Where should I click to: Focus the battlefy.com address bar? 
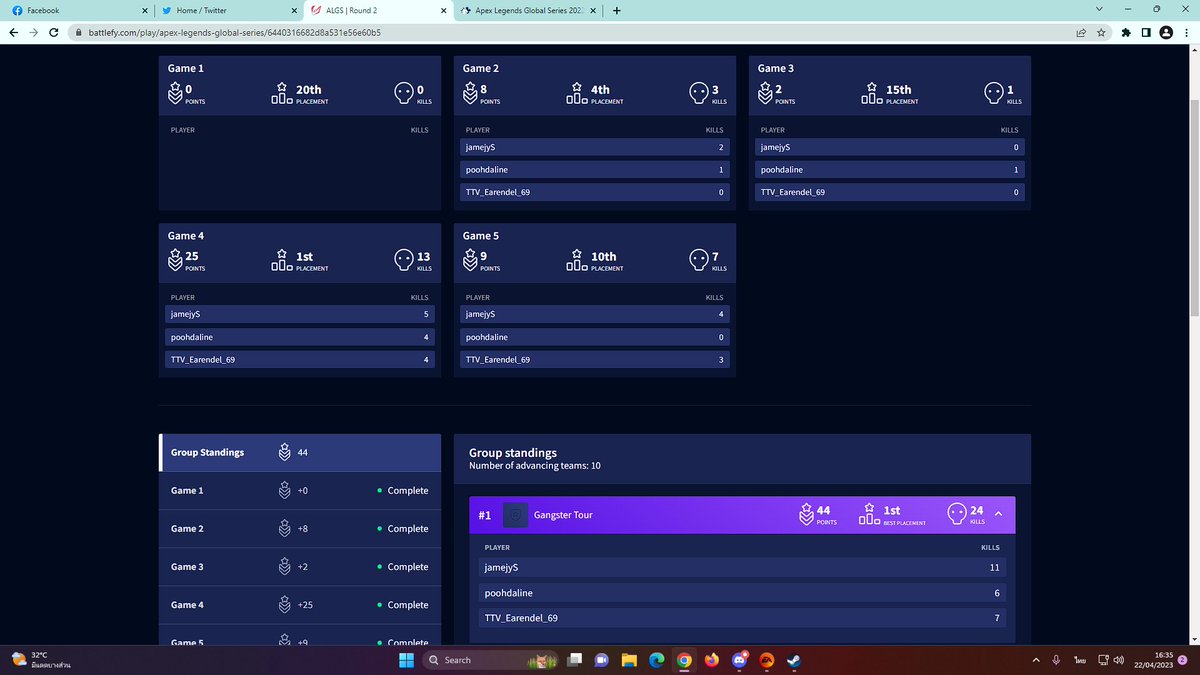tap(570, 32)
